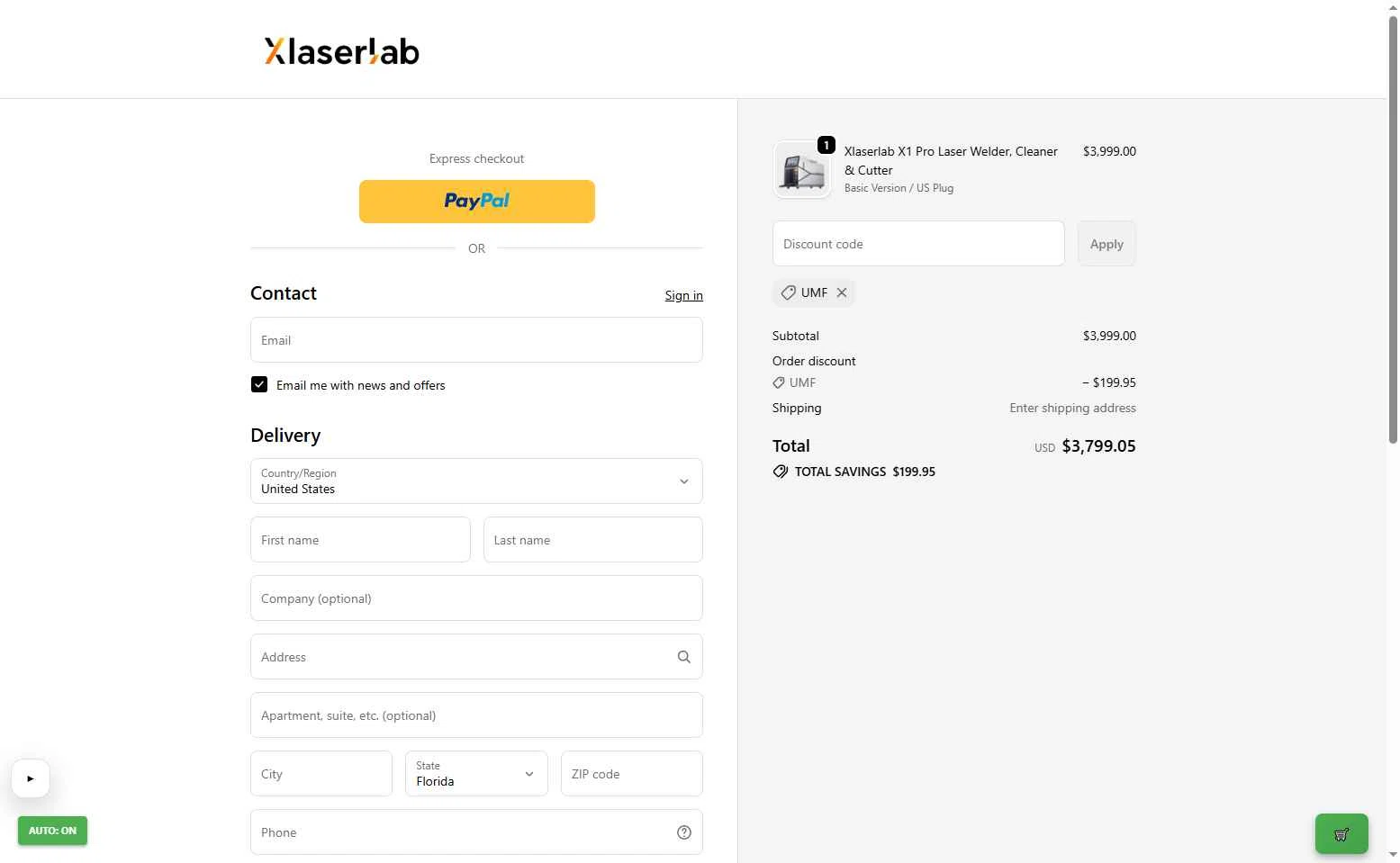The width and height of the screenshot is (1400, 863).
Task: Click the tag icon beside the UMF order discount line
Action: point(779,382)
